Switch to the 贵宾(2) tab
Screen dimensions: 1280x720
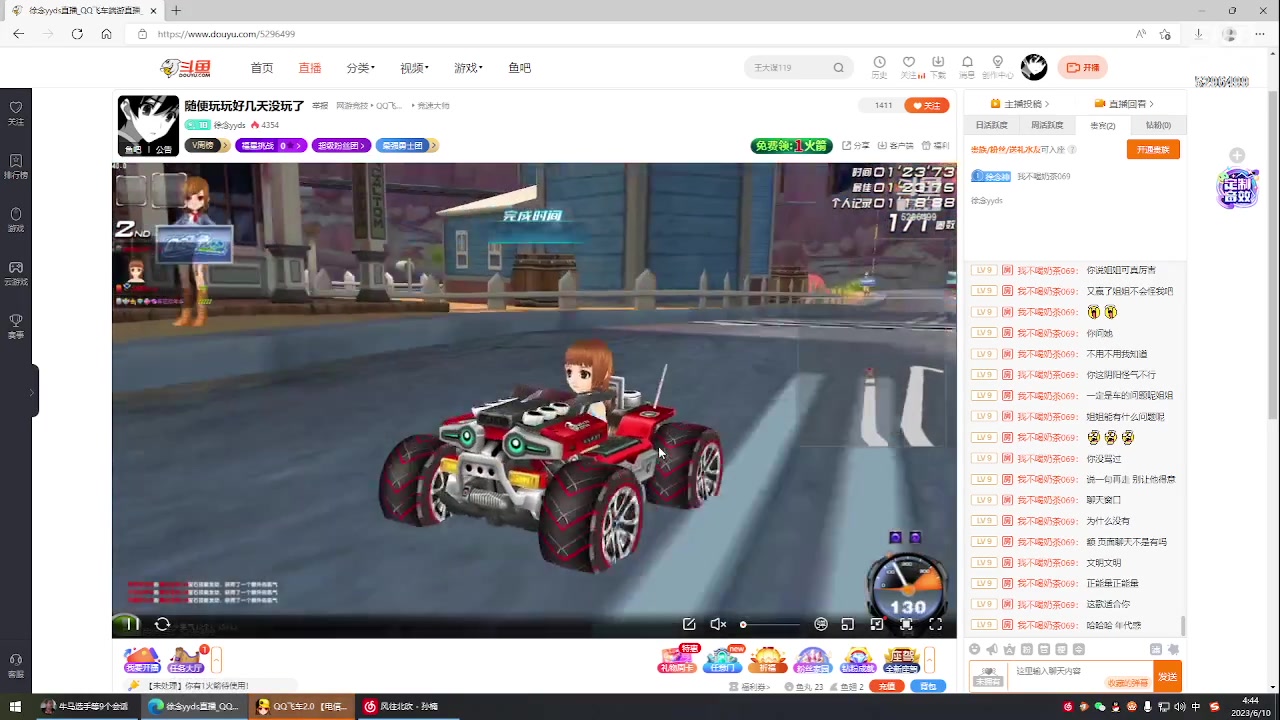[1103, 125]
